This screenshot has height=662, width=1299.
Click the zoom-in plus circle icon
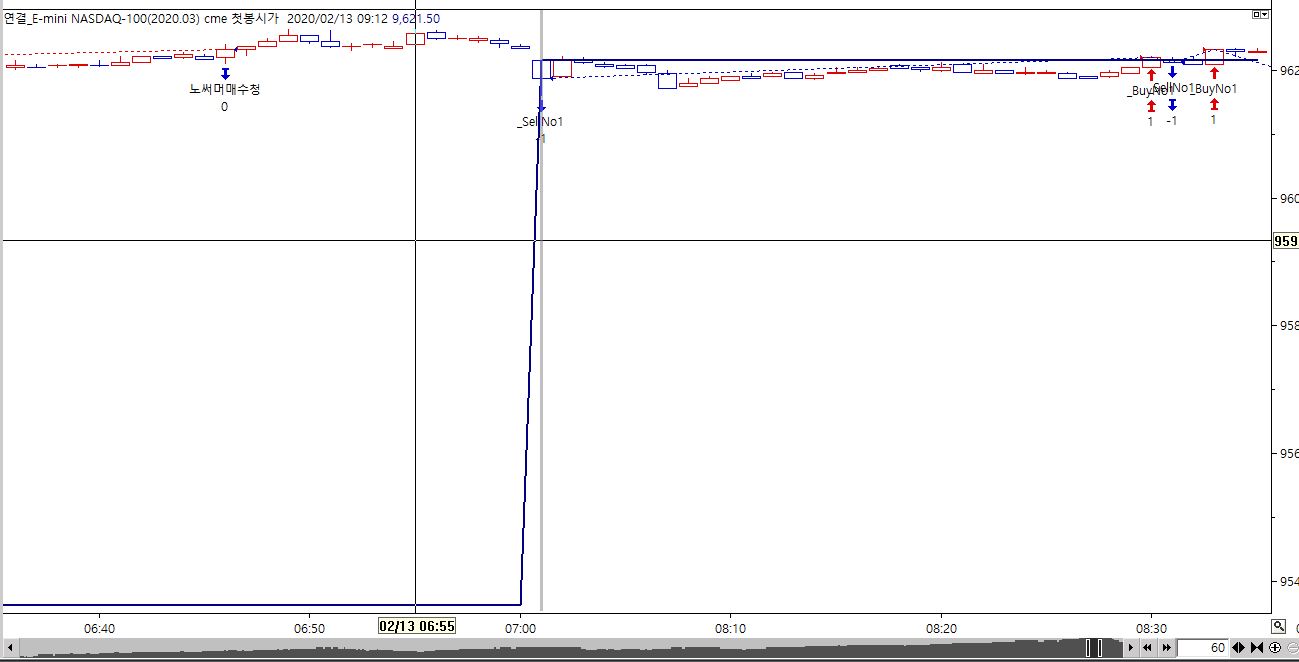point(1275,648)
